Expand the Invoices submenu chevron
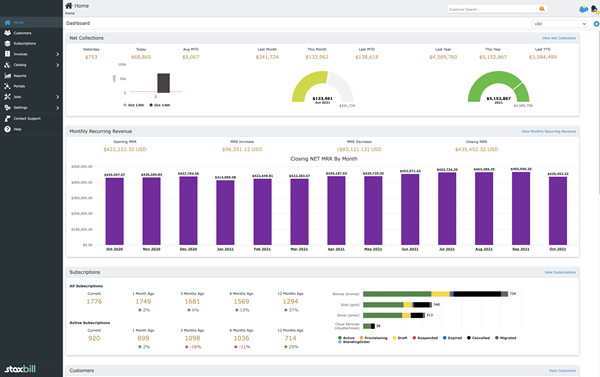Screen dimensions: 600x377 (x=57, y=54)
